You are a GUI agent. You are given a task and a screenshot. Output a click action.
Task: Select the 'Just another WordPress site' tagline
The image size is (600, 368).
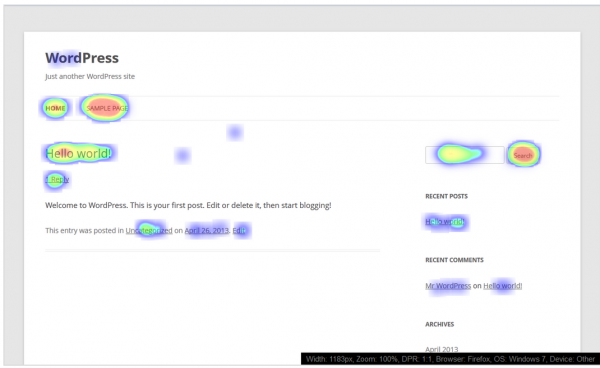click(x=90, y=76)
